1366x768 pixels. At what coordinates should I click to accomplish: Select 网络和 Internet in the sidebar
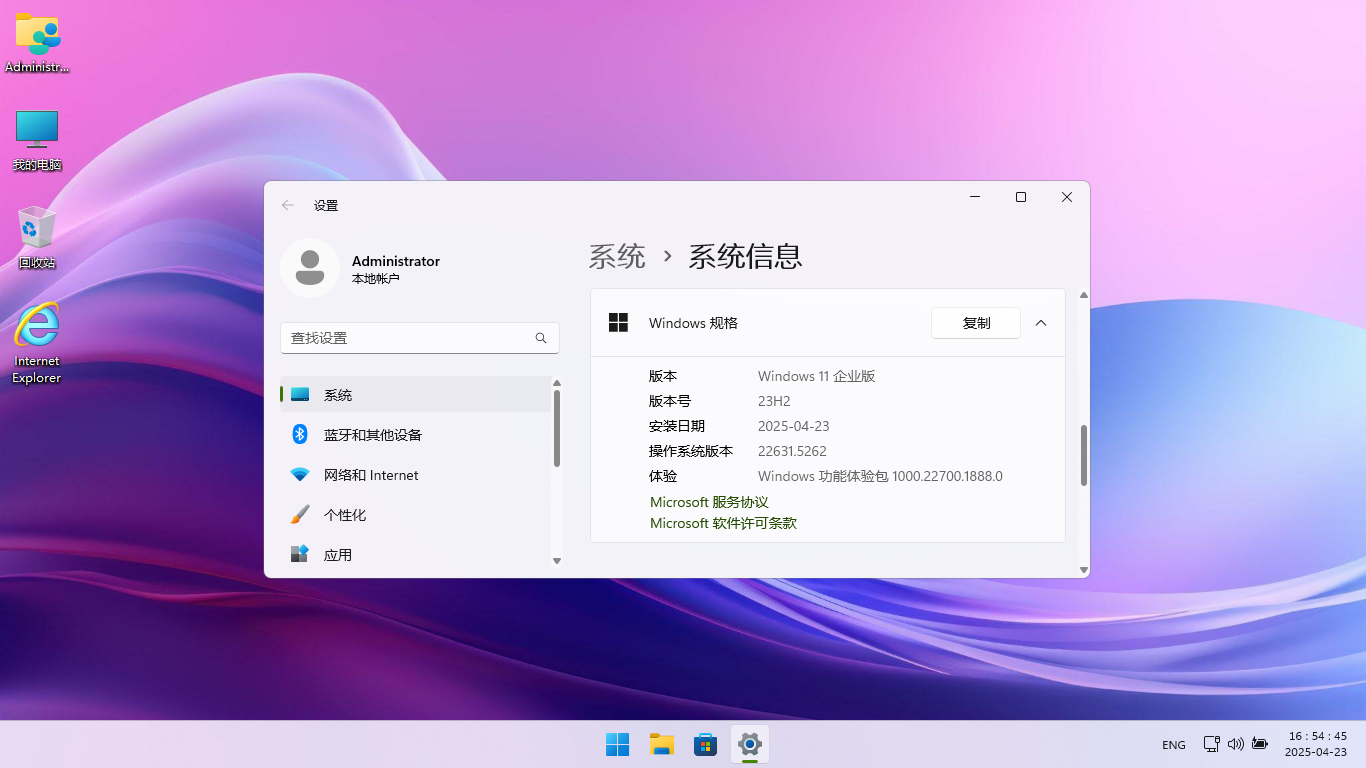pos(415,475)
